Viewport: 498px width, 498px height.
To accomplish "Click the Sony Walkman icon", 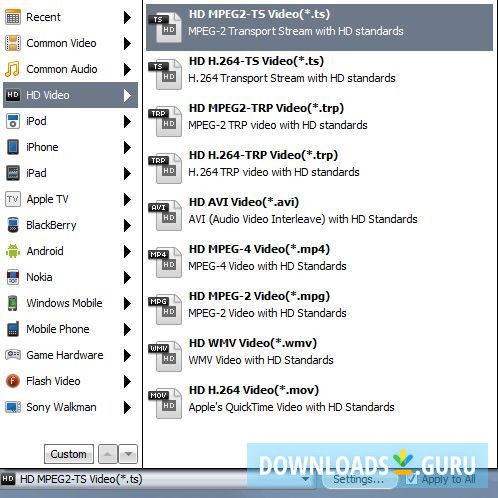I will click(13, 407).
